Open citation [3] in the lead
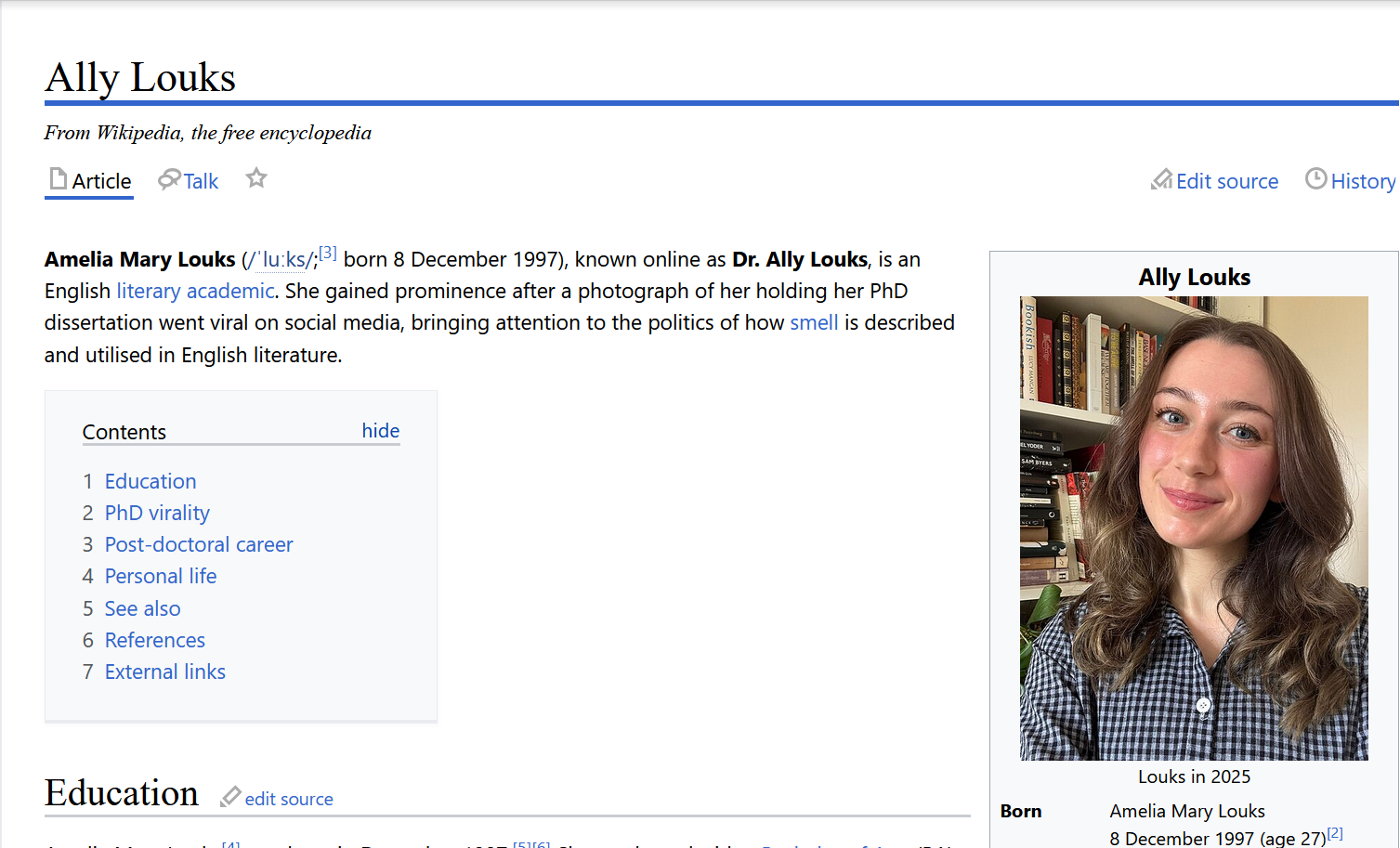This screenshot has height=848, width=1400. tap(327, 253)
